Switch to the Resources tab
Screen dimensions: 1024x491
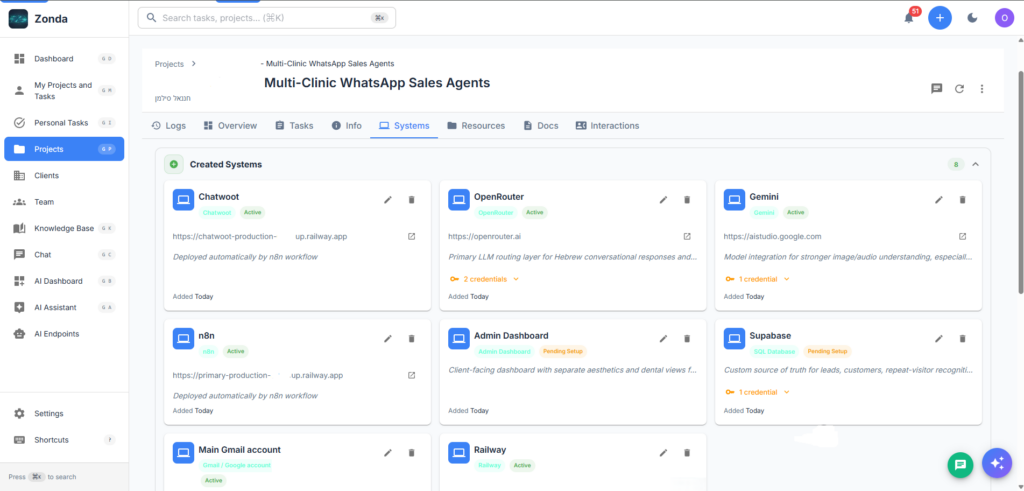[476, 125]
